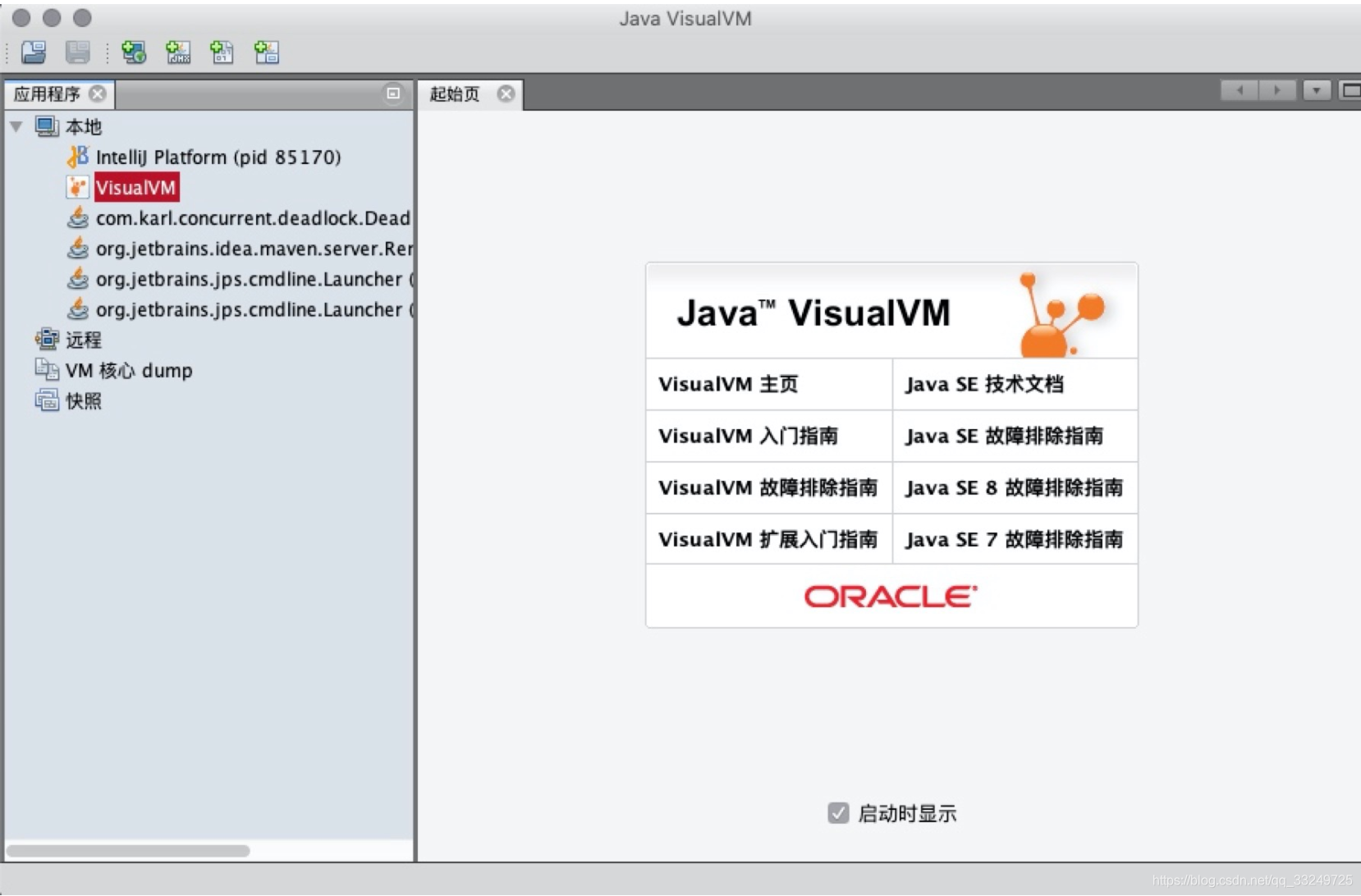Maximize the editor window with top-right button
Viewport: 1361px width, 896px height.
1350,90
